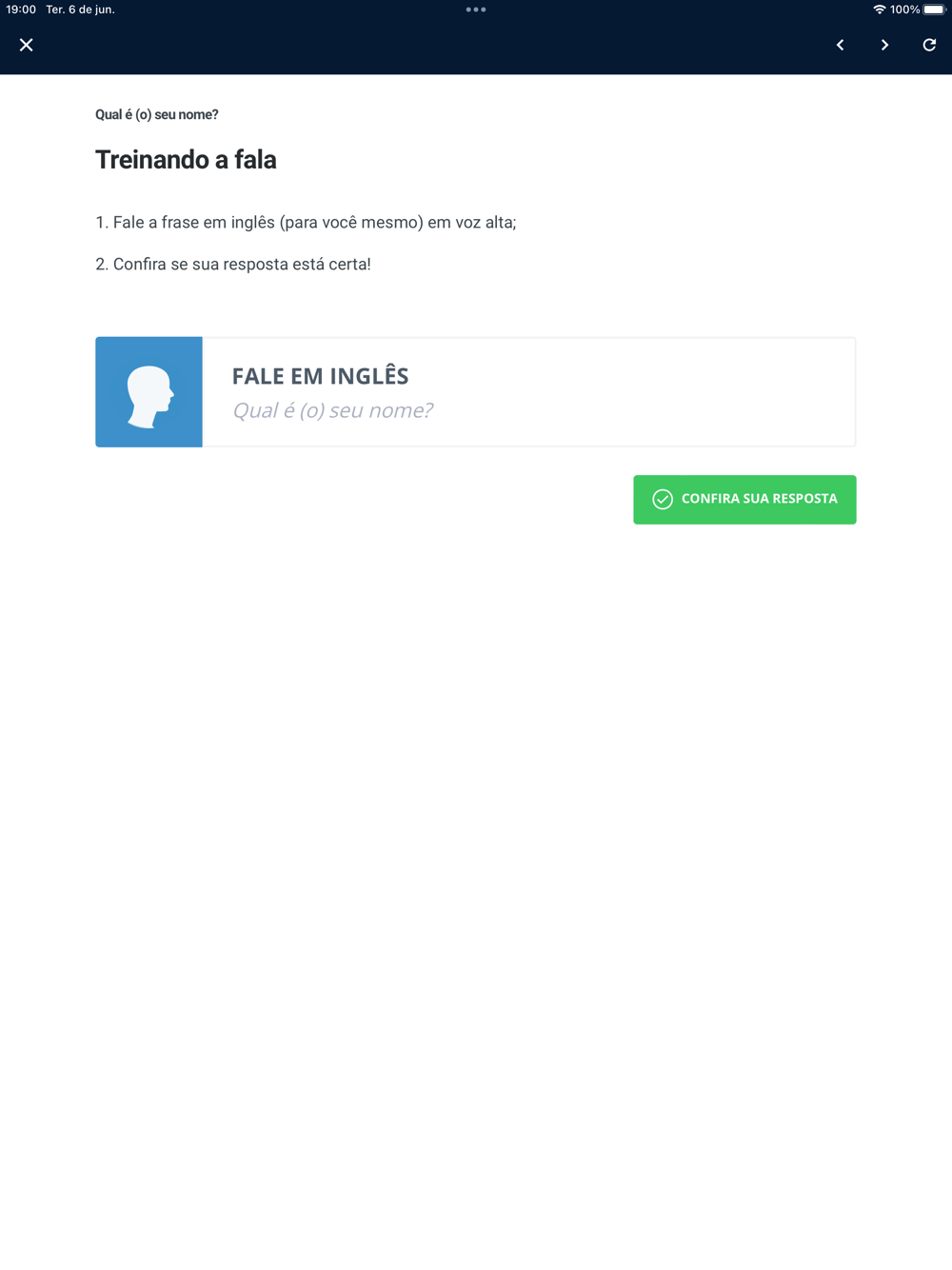This screenshot has width=952, height=1270.
Task: Go to the next page arrow
Action: coord(884,45)
